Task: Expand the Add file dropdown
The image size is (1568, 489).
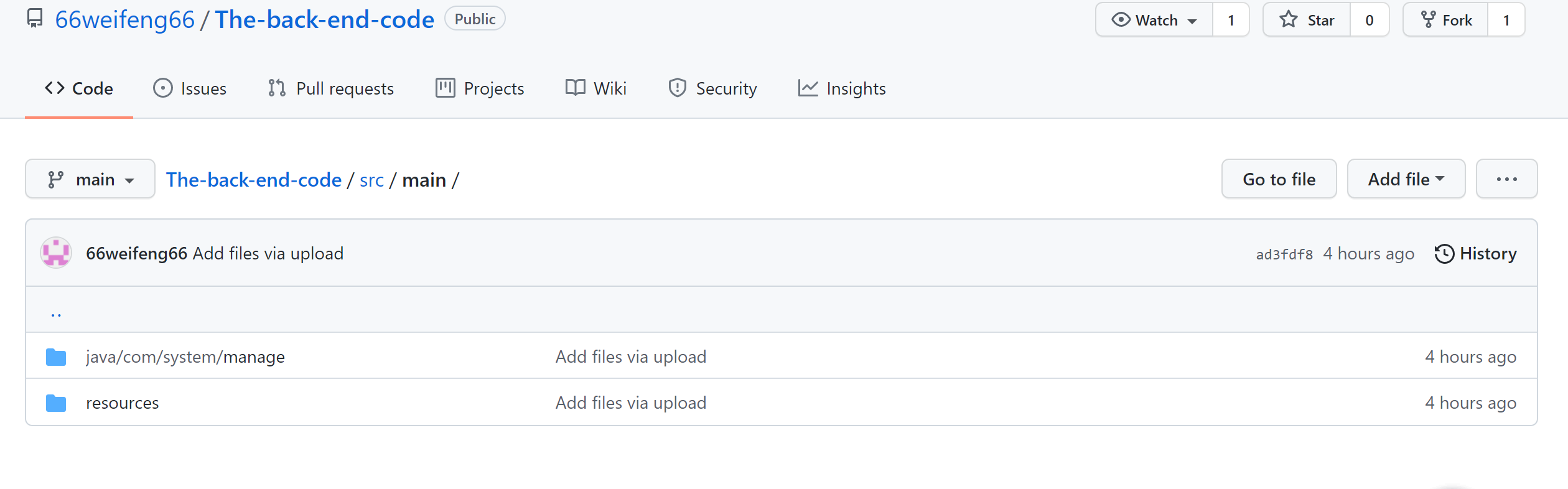Action: pyautogui.click(x=1406, y=179)
